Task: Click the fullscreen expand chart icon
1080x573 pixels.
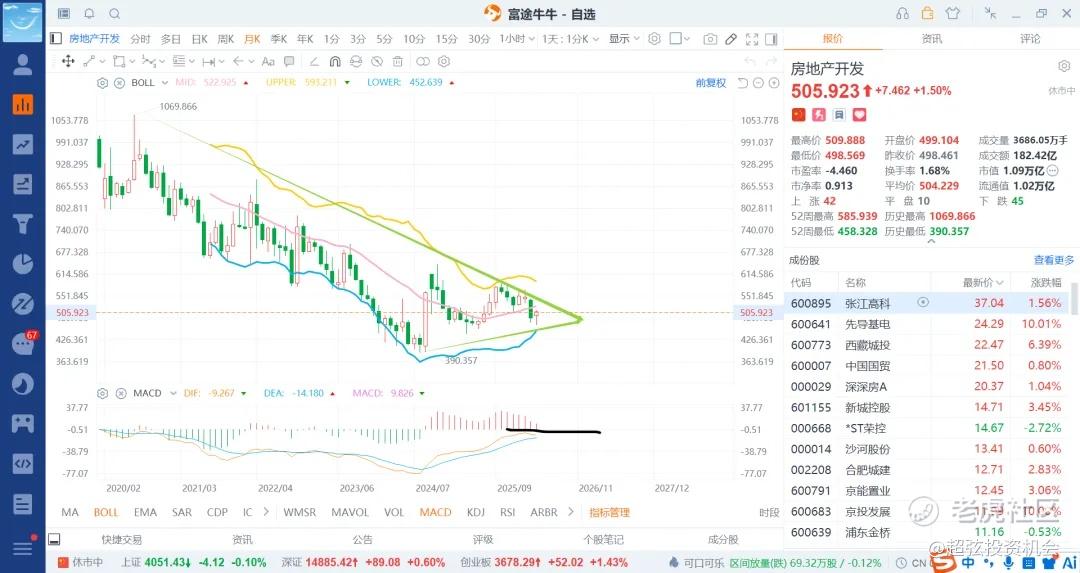Action: tap(752, 39)
